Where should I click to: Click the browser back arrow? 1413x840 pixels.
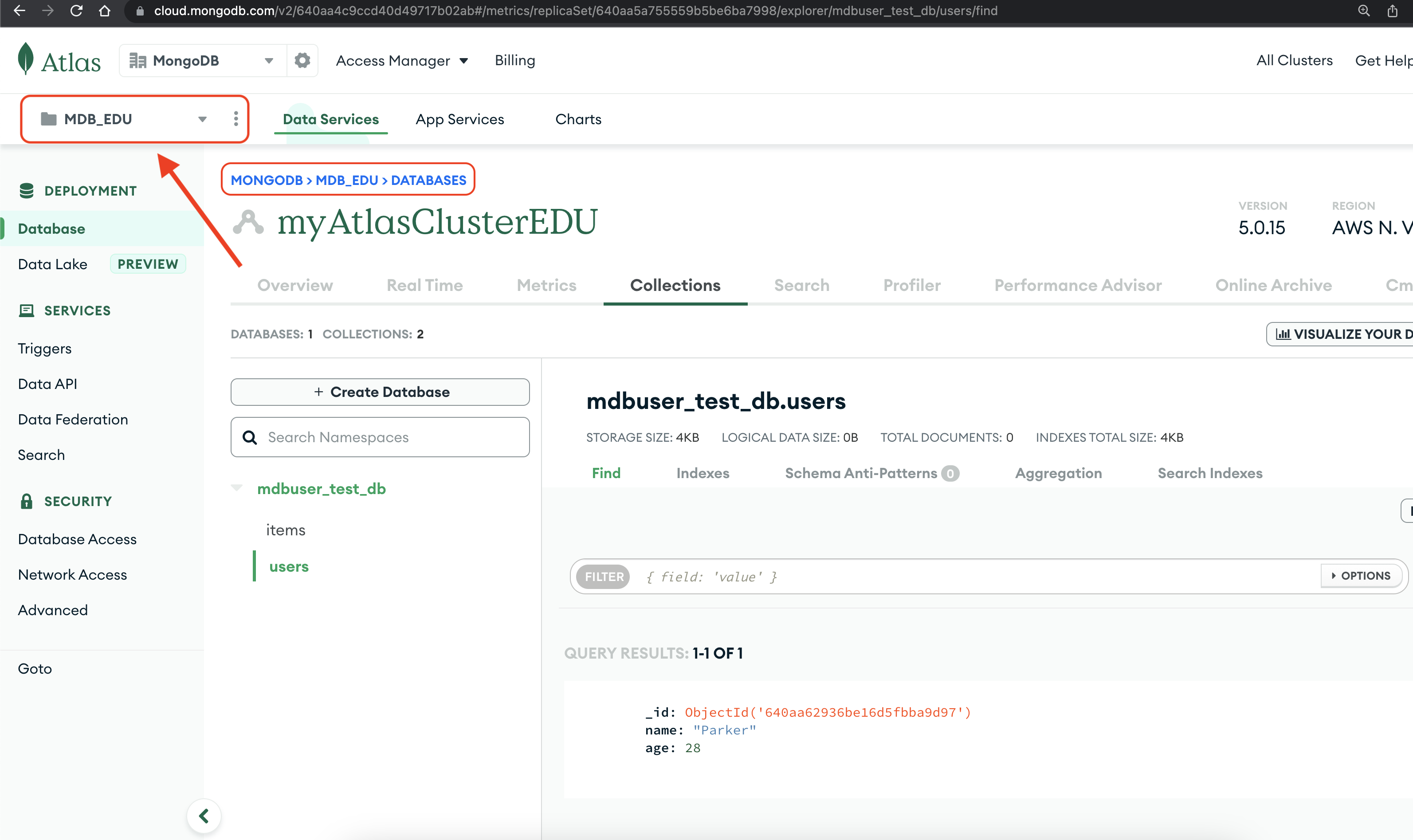click(x=19, y=10)
